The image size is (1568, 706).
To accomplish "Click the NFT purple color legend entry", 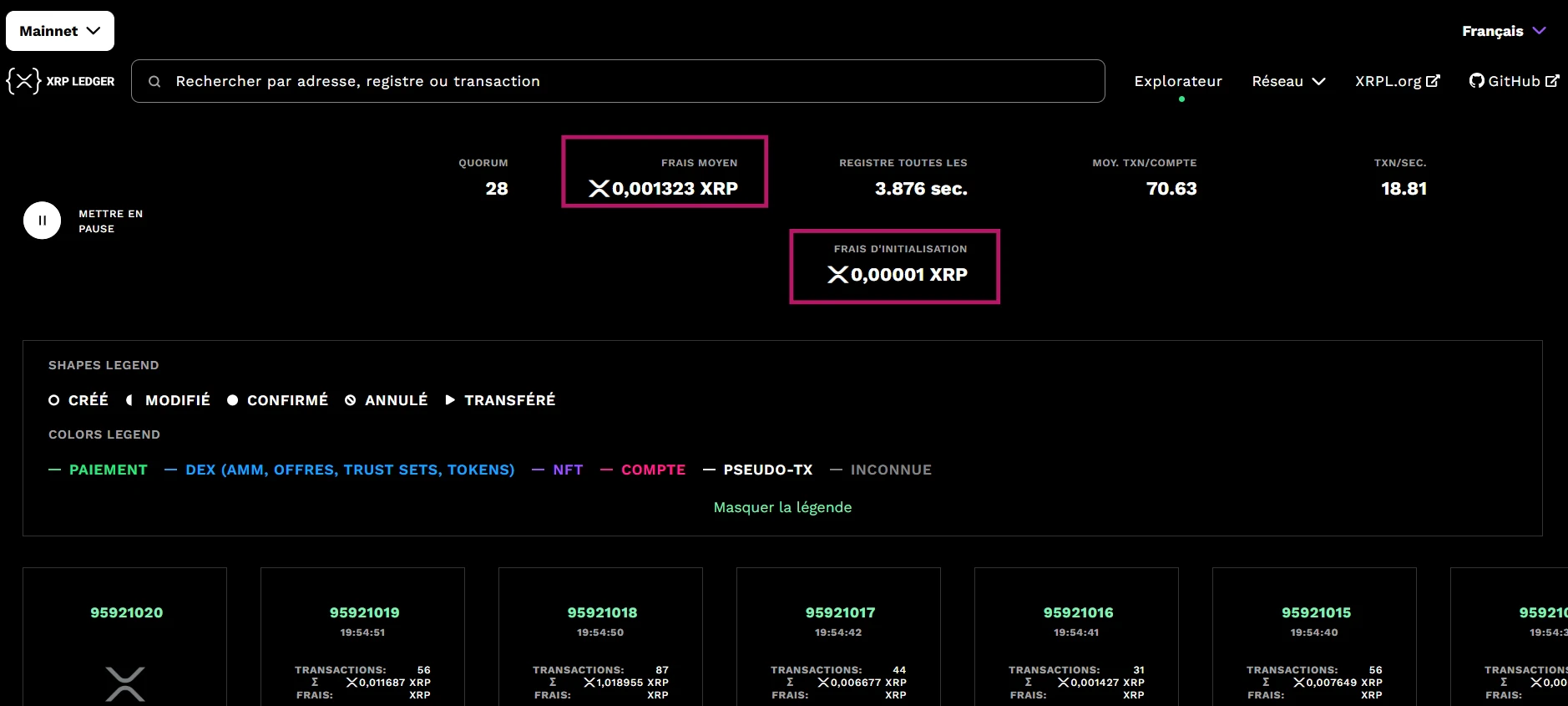I will (x=557, y=470).
